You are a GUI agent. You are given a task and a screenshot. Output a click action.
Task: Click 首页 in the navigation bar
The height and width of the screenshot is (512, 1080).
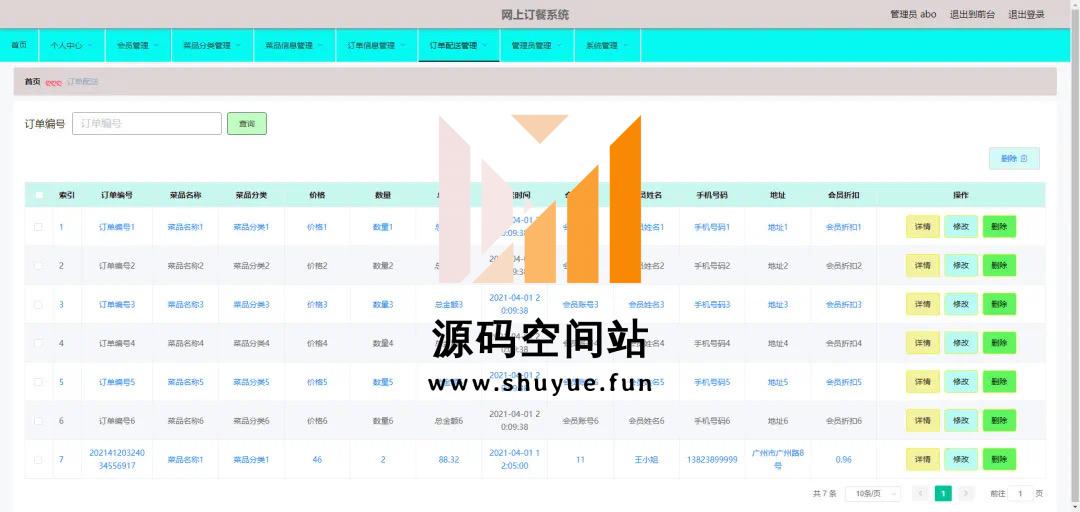click(x=19, y=45)
